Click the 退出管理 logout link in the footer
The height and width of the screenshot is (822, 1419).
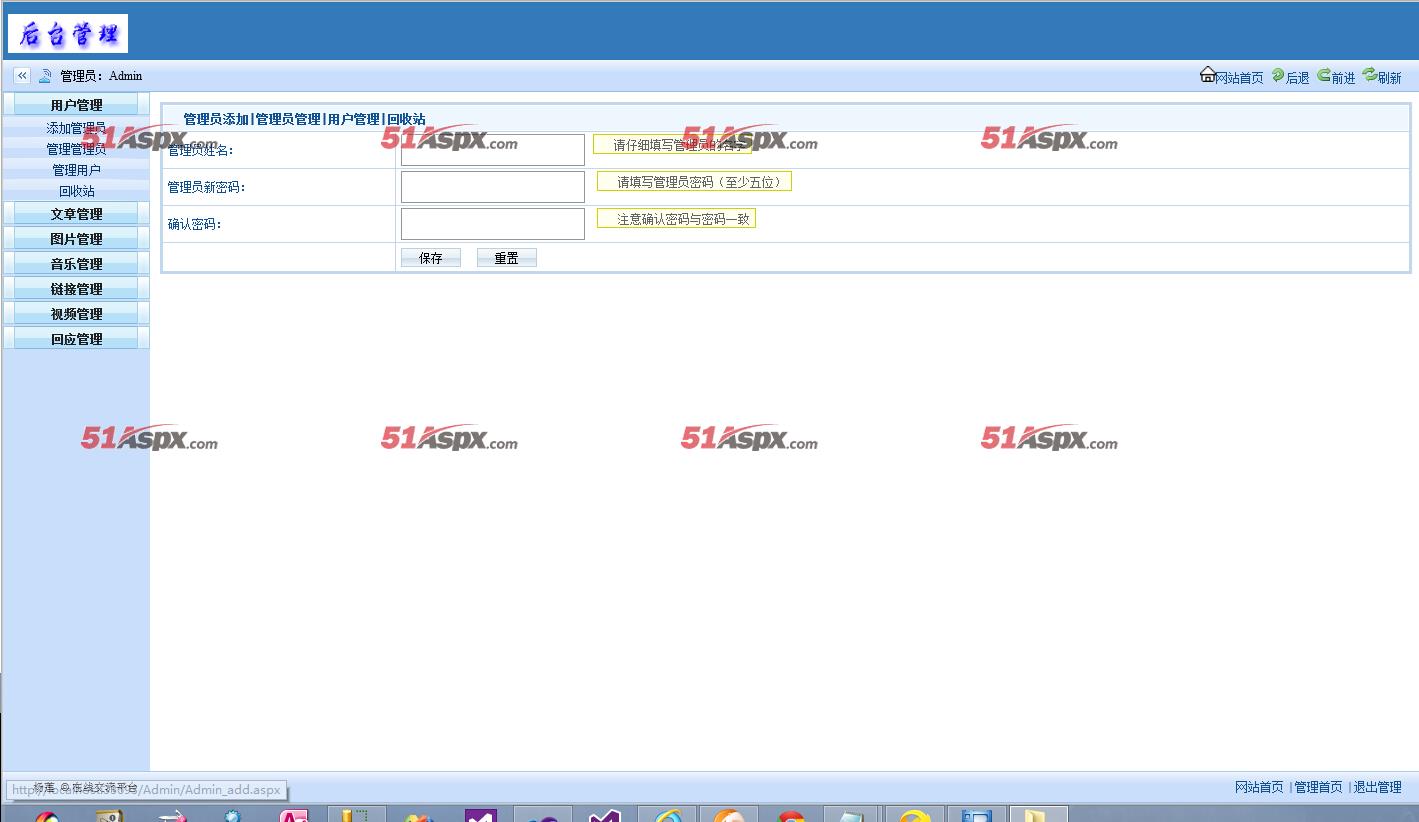coord(1377,787)
